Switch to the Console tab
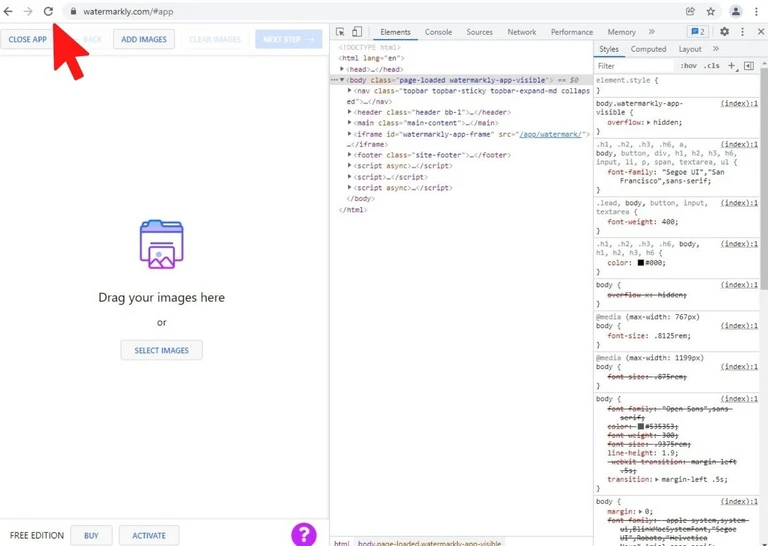The width and height of the screenshot is (768, 546). click(x=438, y=32)
